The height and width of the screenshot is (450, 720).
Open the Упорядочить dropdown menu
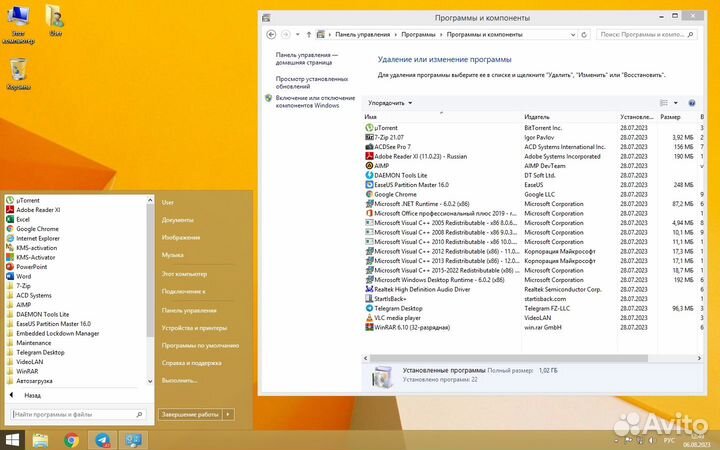(390, 103)
